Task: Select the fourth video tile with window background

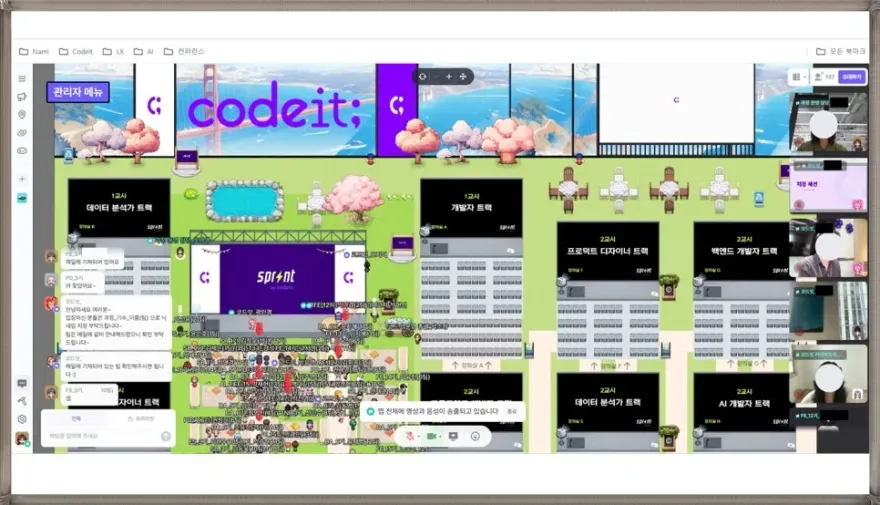Action: [829, 310]
